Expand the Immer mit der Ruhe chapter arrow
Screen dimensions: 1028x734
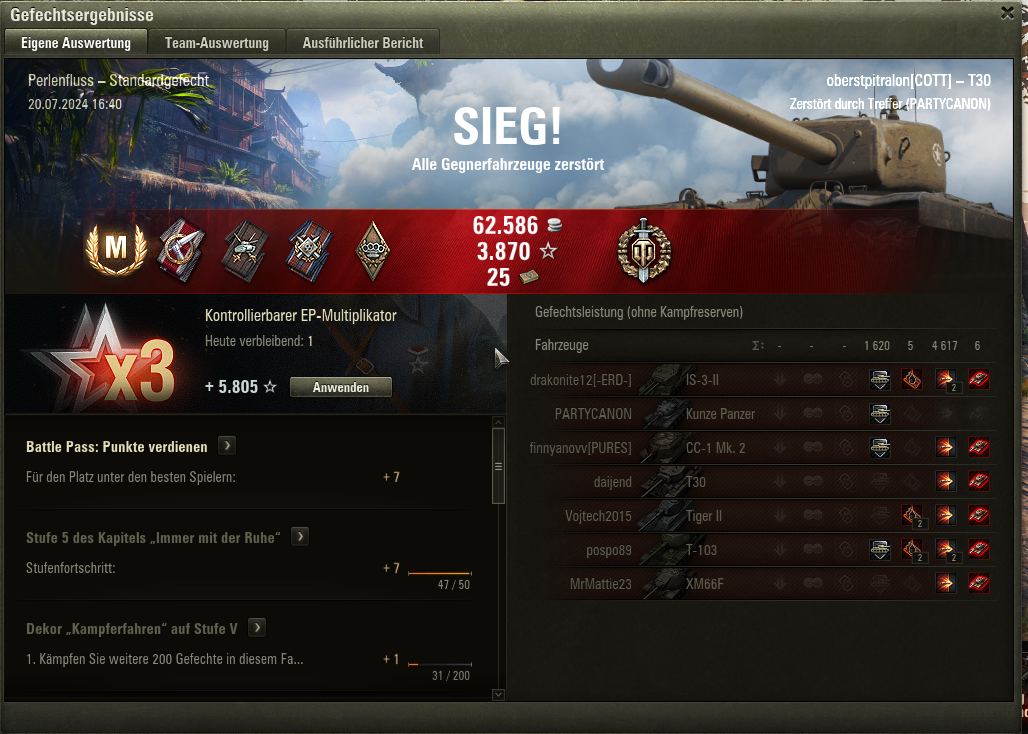300,537
